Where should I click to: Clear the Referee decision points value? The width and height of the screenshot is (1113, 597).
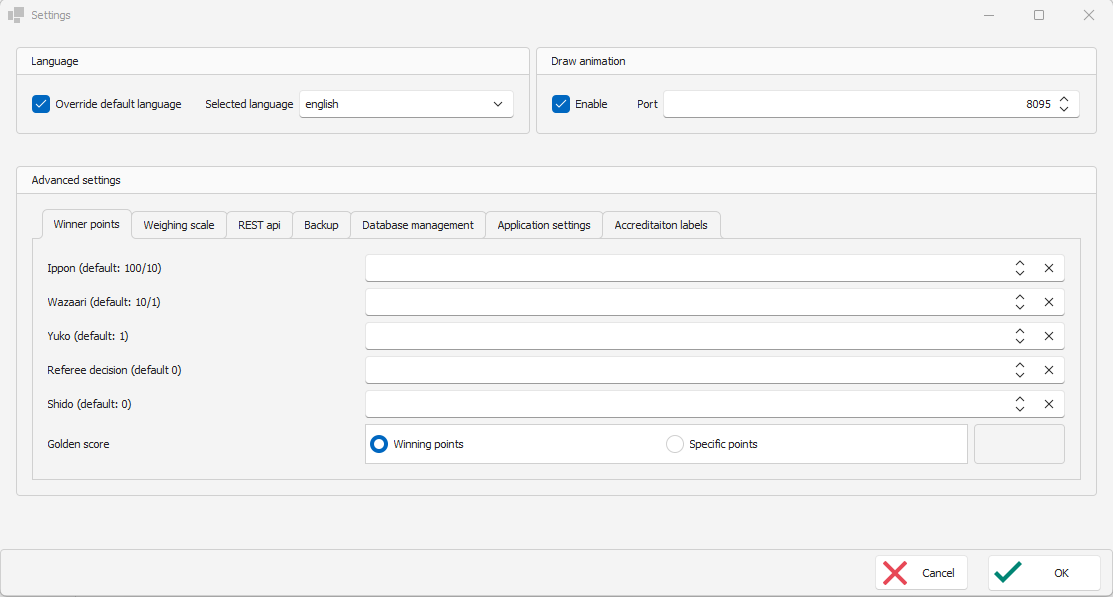(x=1048, y=371)
